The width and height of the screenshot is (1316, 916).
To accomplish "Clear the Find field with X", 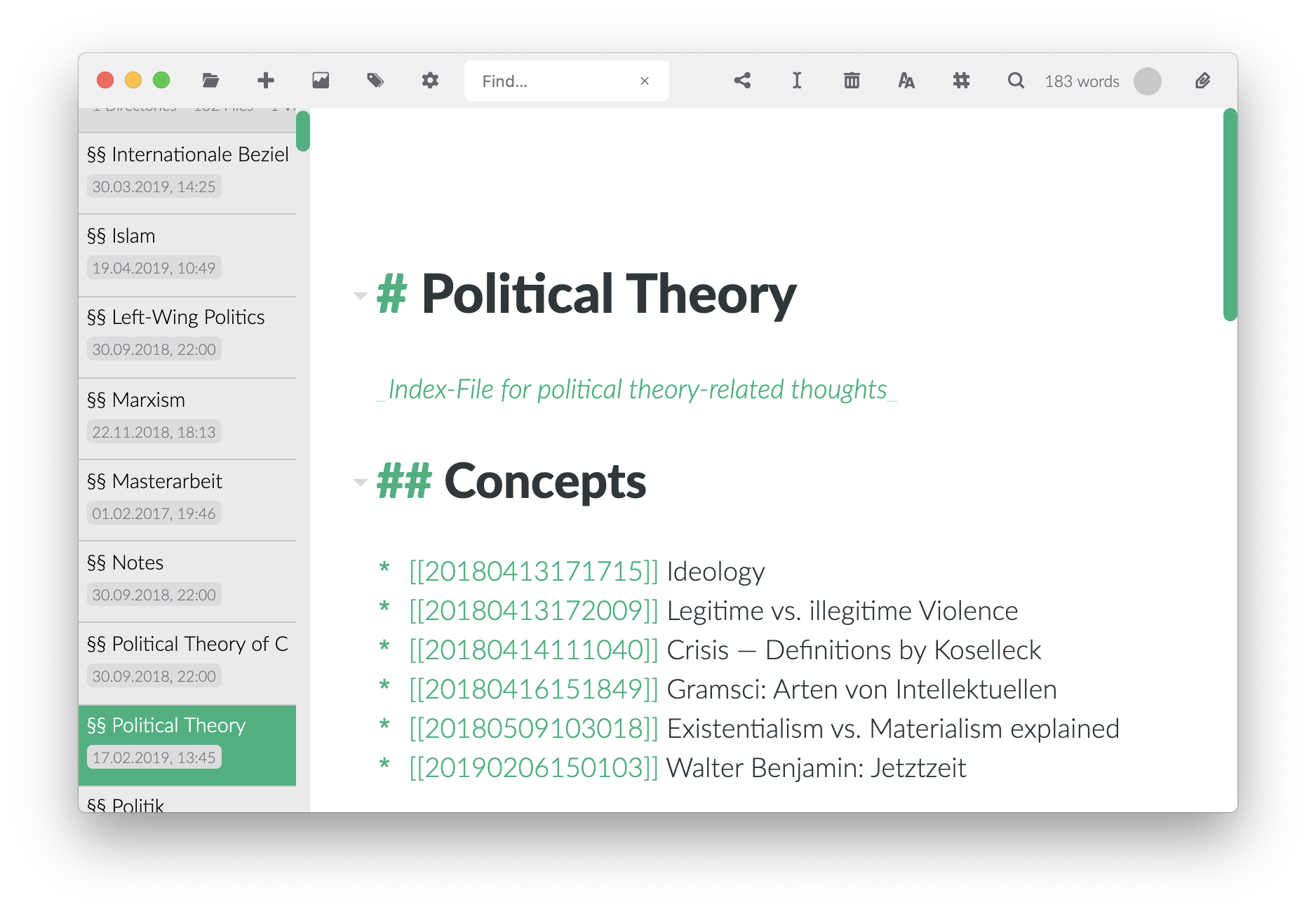I will point(645,81).
